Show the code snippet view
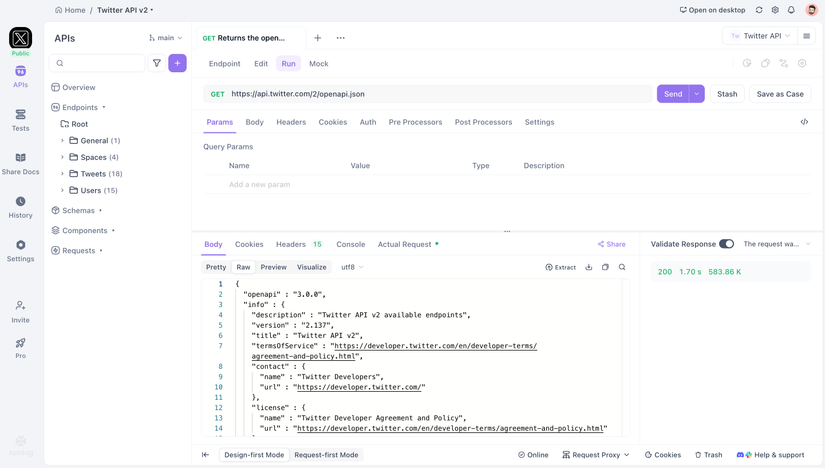 pos(804,122)
